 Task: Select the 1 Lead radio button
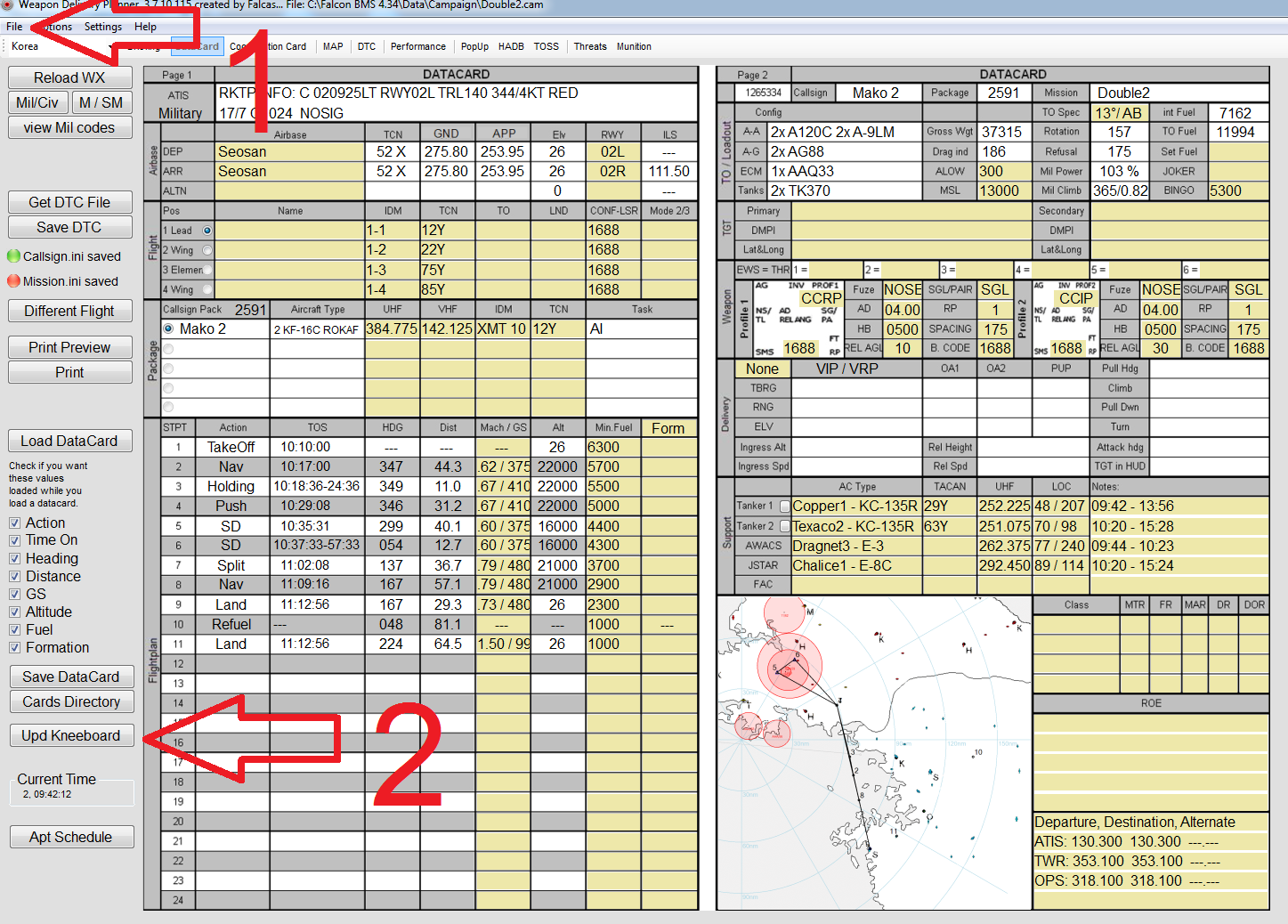coord(207,231)
